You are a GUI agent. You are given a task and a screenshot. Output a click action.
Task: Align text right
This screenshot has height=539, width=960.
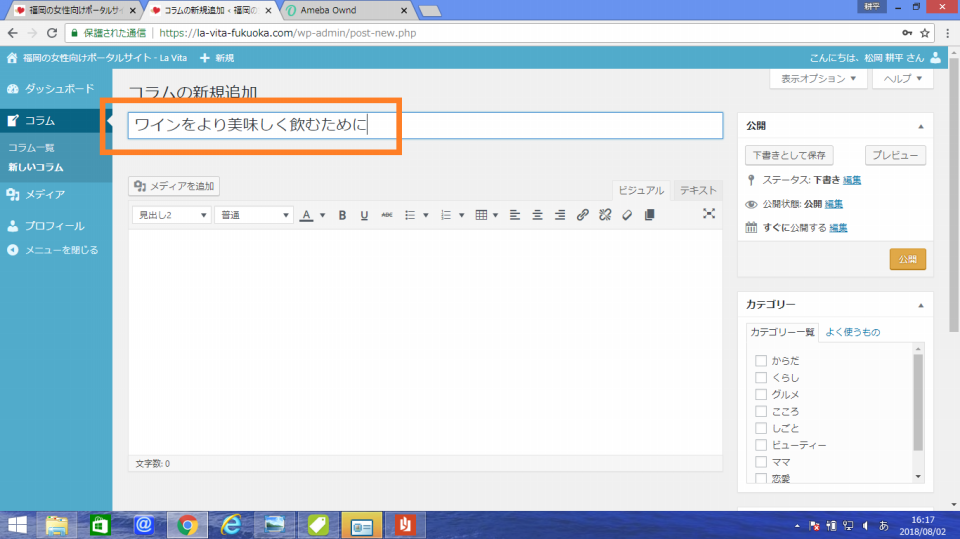click(560, 215)
